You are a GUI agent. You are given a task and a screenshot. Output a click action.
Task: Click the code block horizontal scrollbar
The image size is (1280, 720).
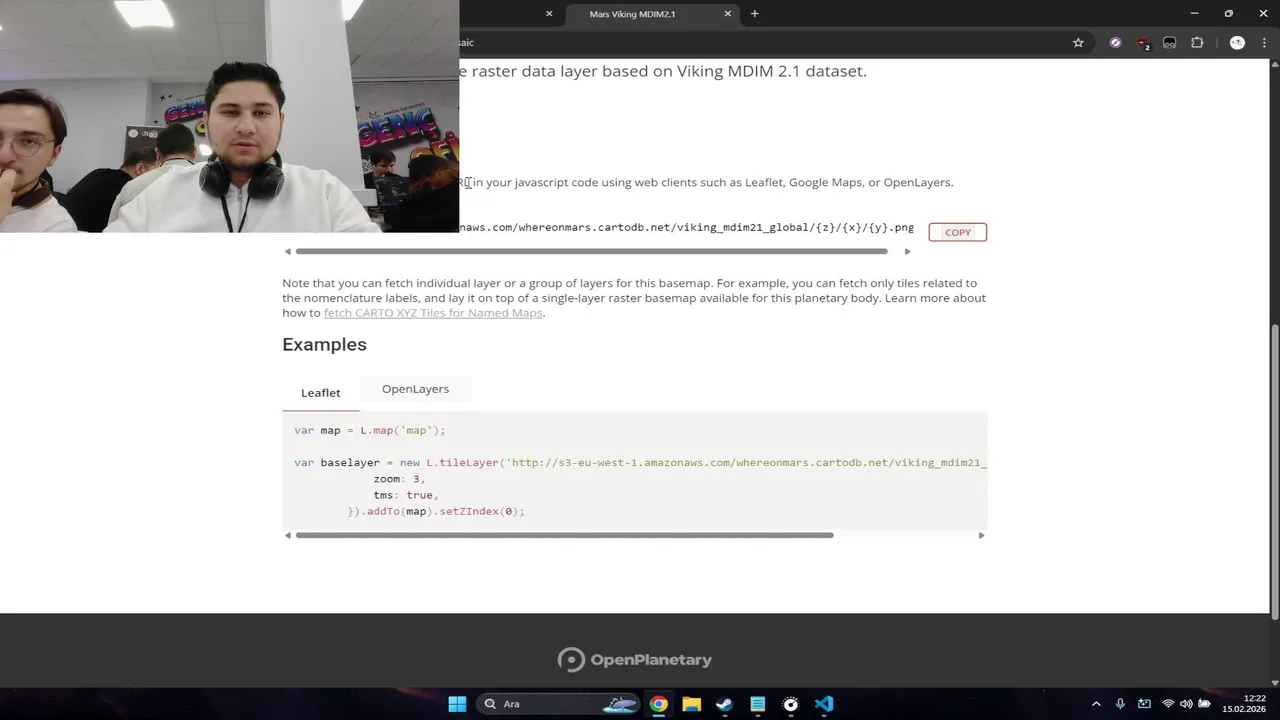(x=564, y=535)
